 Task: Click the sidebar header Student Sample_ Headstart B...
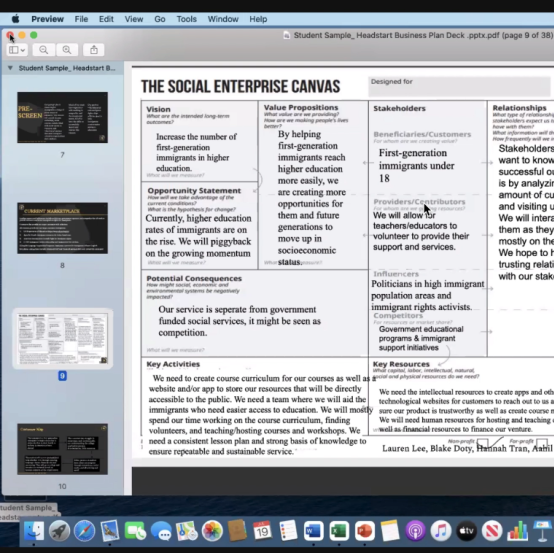67,68
